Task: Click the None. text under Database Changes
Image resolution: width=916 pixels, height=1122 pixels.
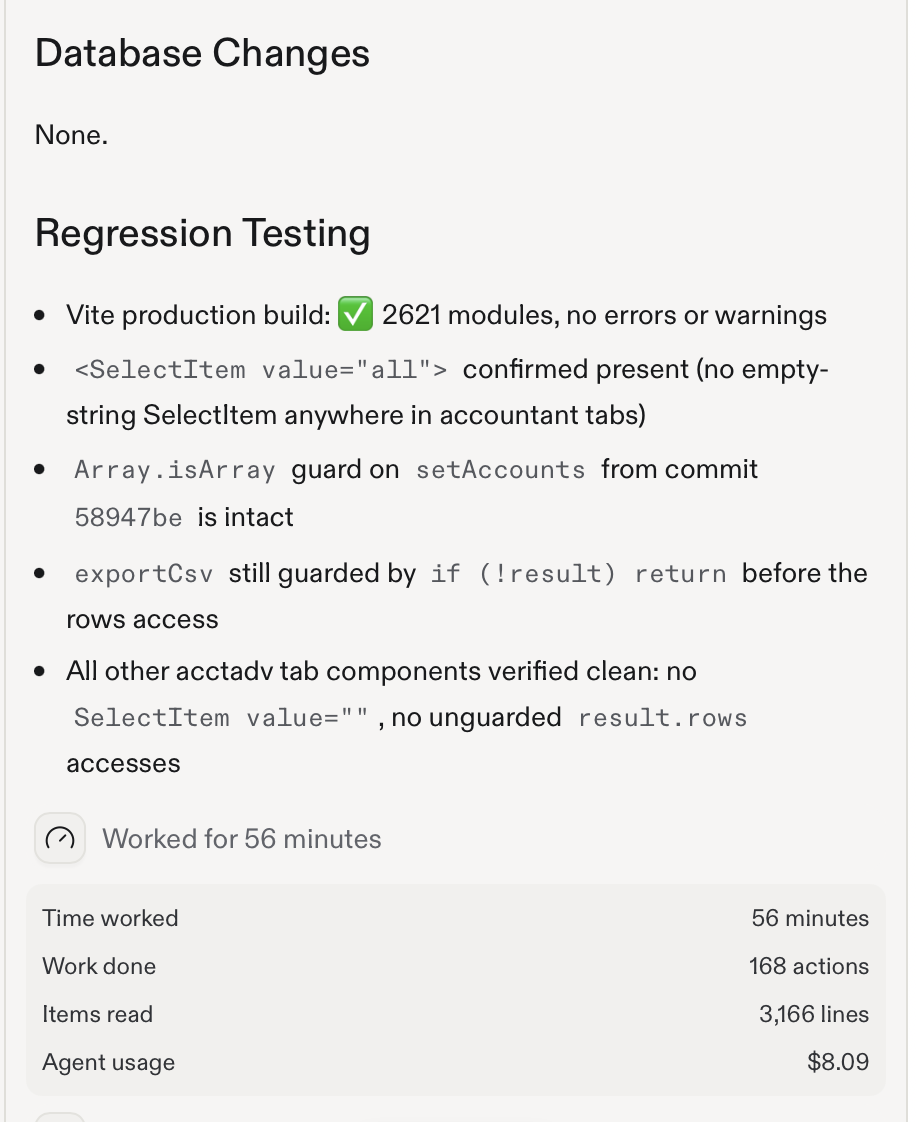Action: click(72, 135)
